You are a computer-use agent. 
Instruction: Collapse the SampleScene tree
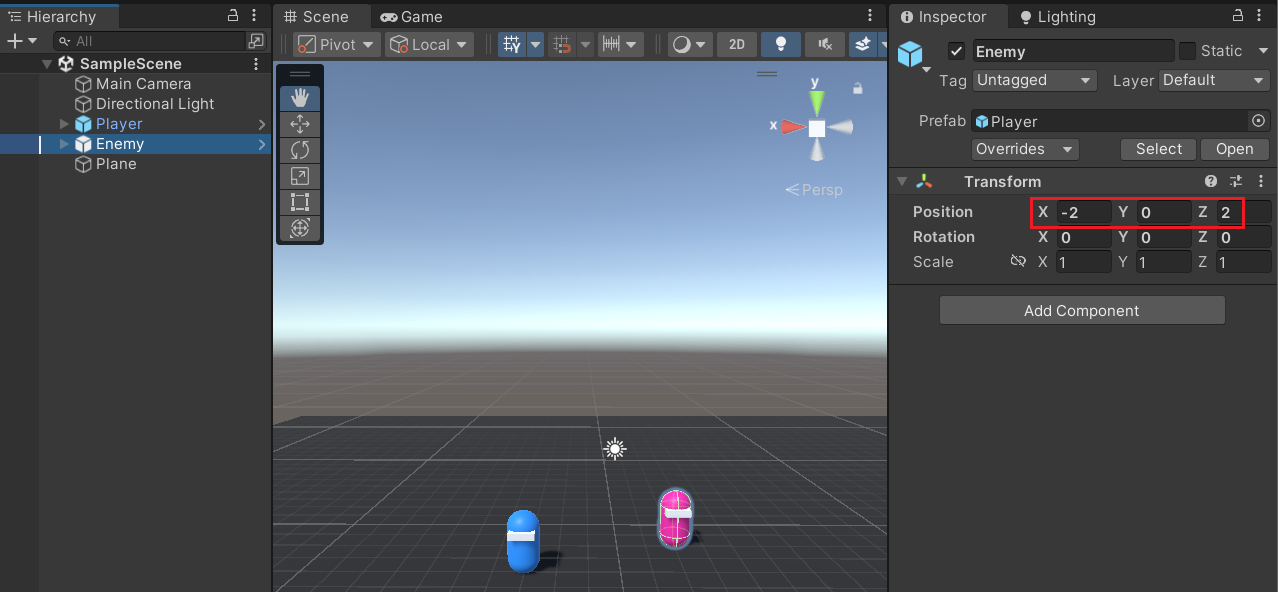click(47, 64)
